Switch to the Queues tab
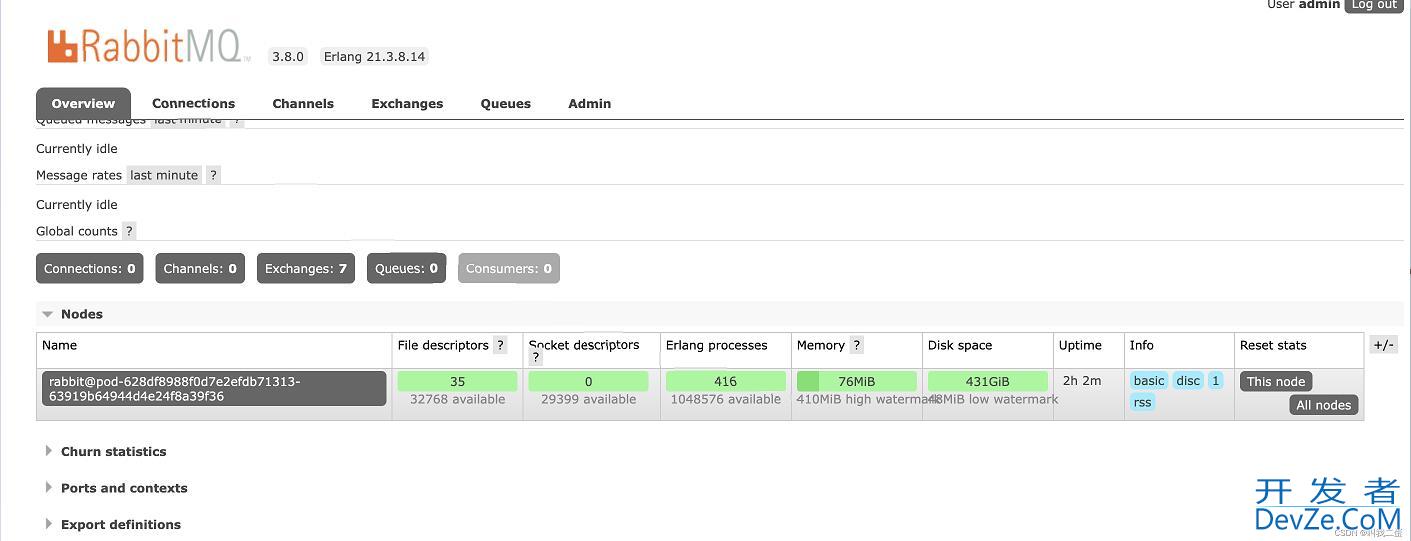The image size is (1411, 541). (x=506, y=103)
